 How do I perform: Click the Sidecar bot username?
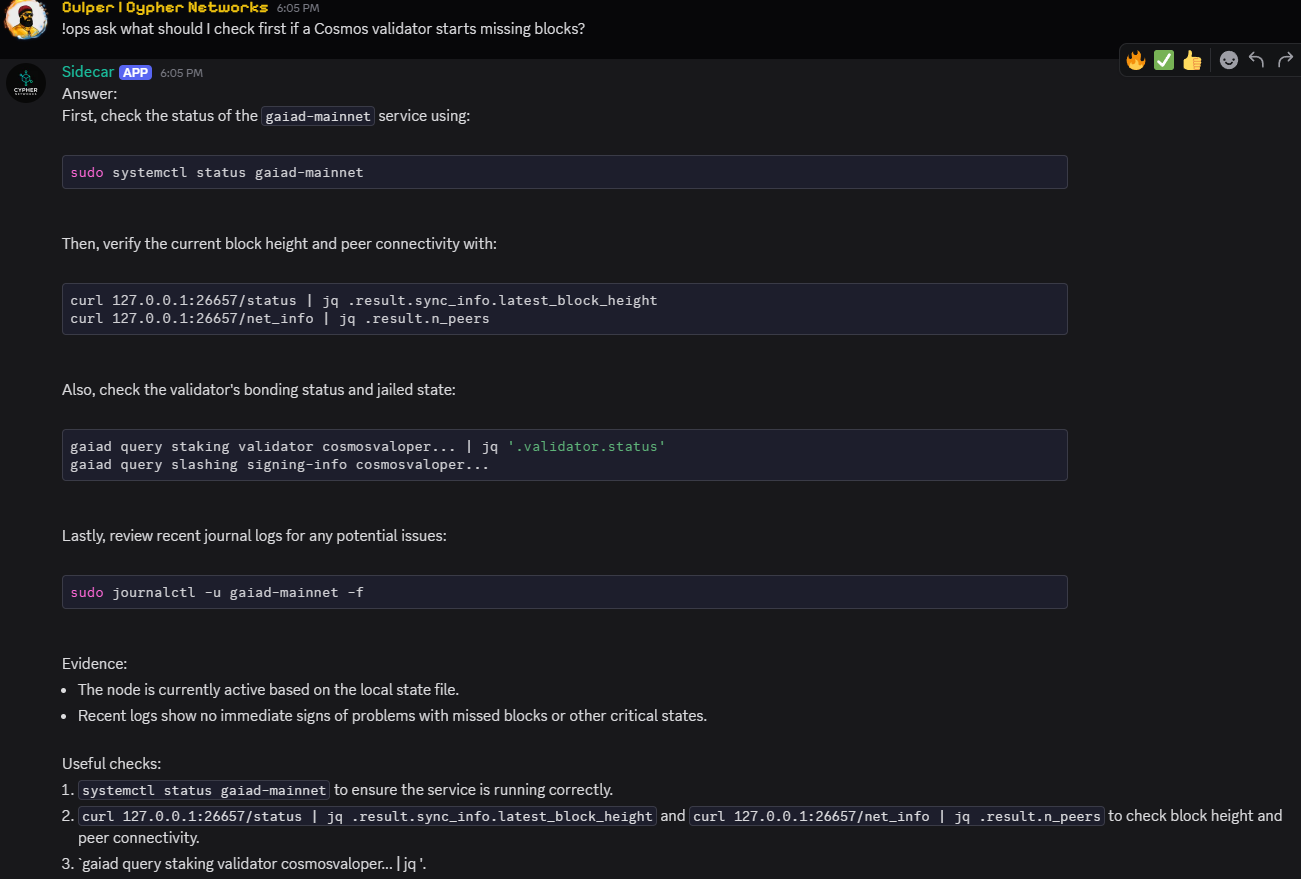(x=88, y=72)
